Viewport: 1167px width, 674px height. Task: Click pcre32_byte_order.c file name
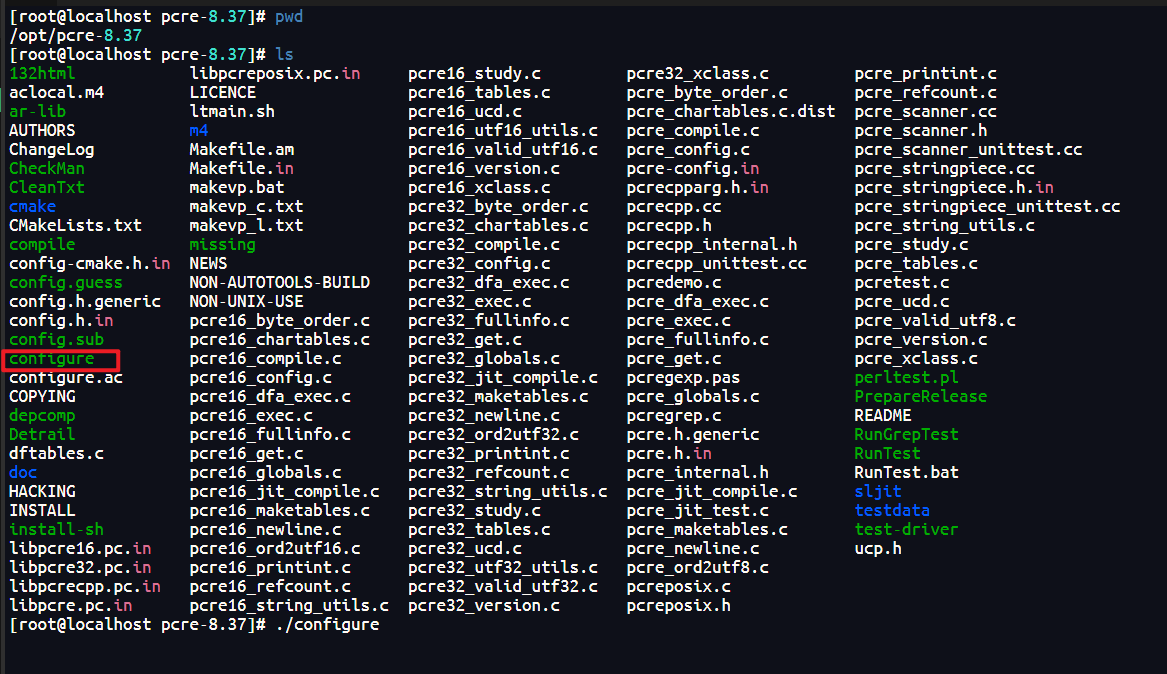point(498,206)
